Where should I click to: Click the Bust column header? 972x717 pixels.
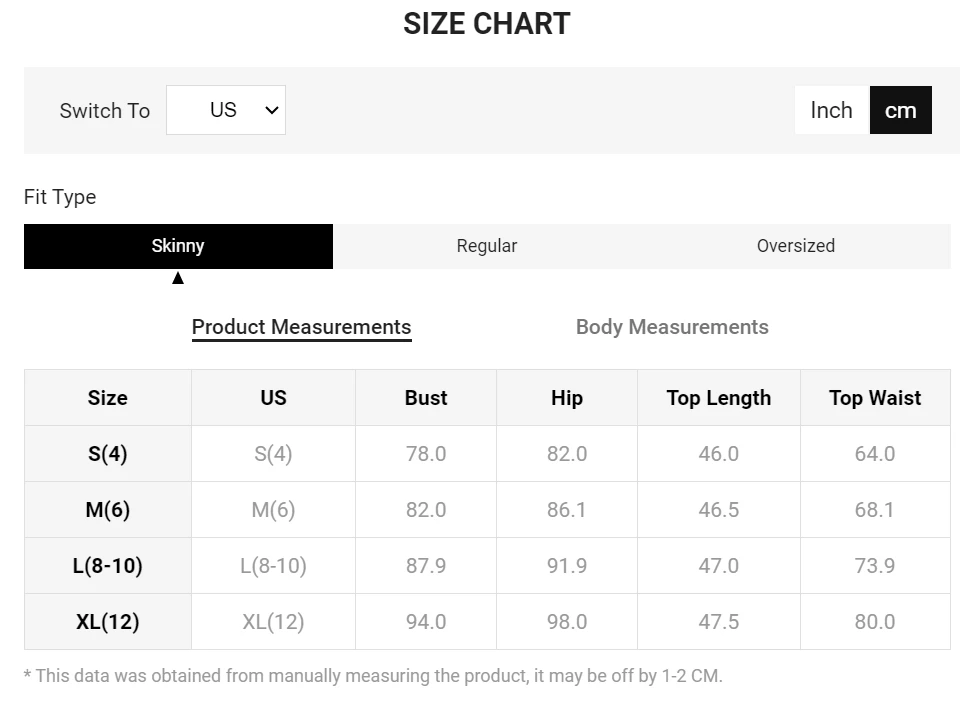tap(426, 398)
